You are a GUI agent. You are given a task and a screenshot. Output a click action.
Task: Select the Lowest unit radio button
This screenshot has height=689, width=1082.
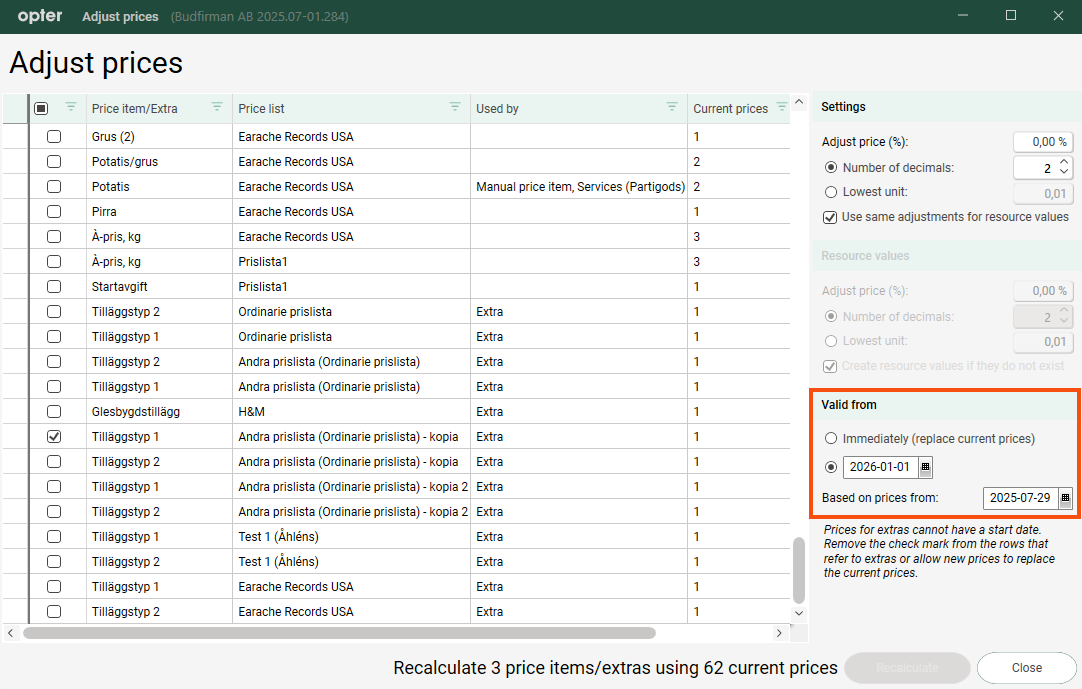(831, 192)
